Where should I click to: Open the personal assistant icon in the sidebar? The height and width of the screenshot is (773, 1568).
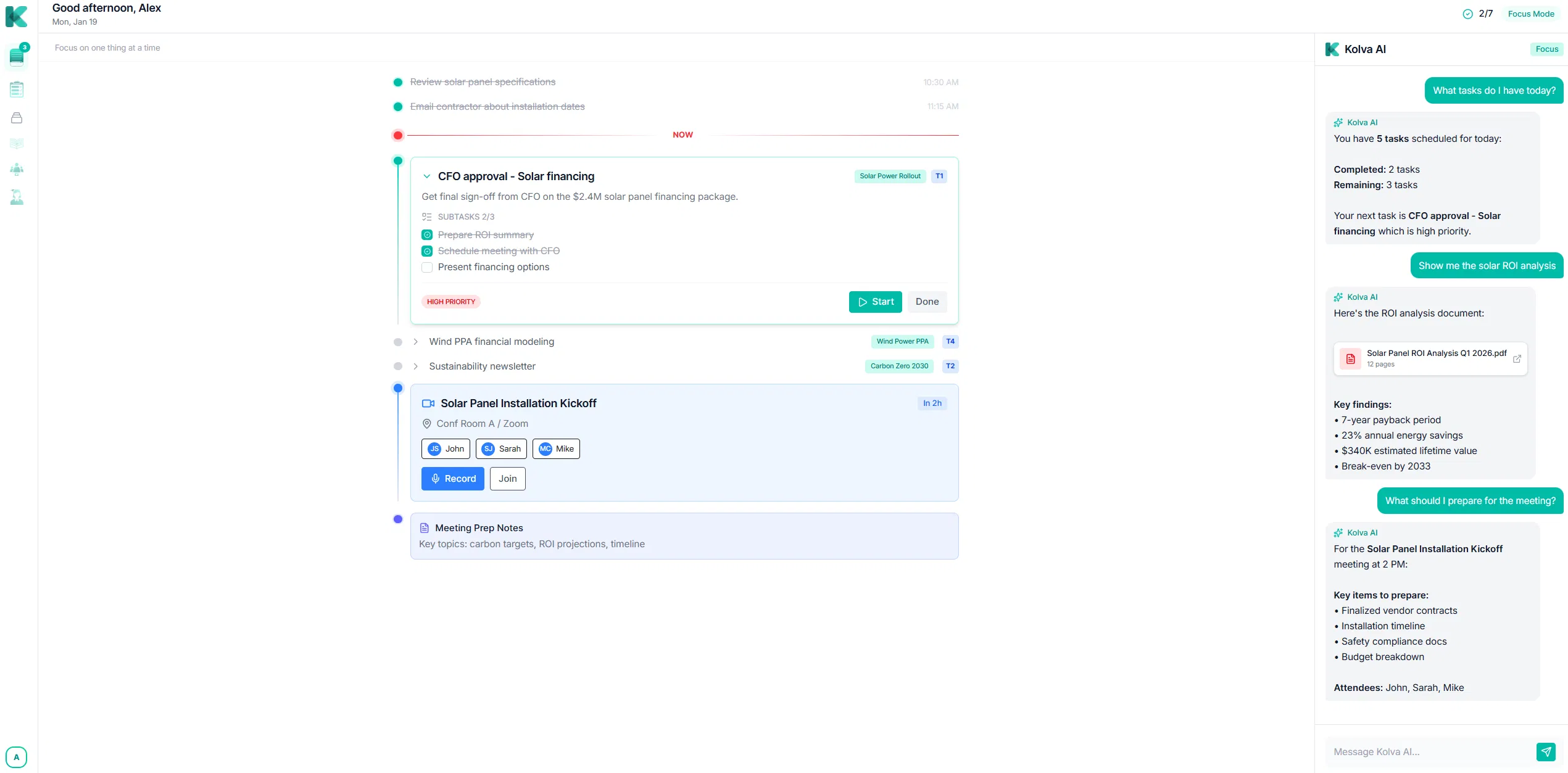click(x=17, y=197)
